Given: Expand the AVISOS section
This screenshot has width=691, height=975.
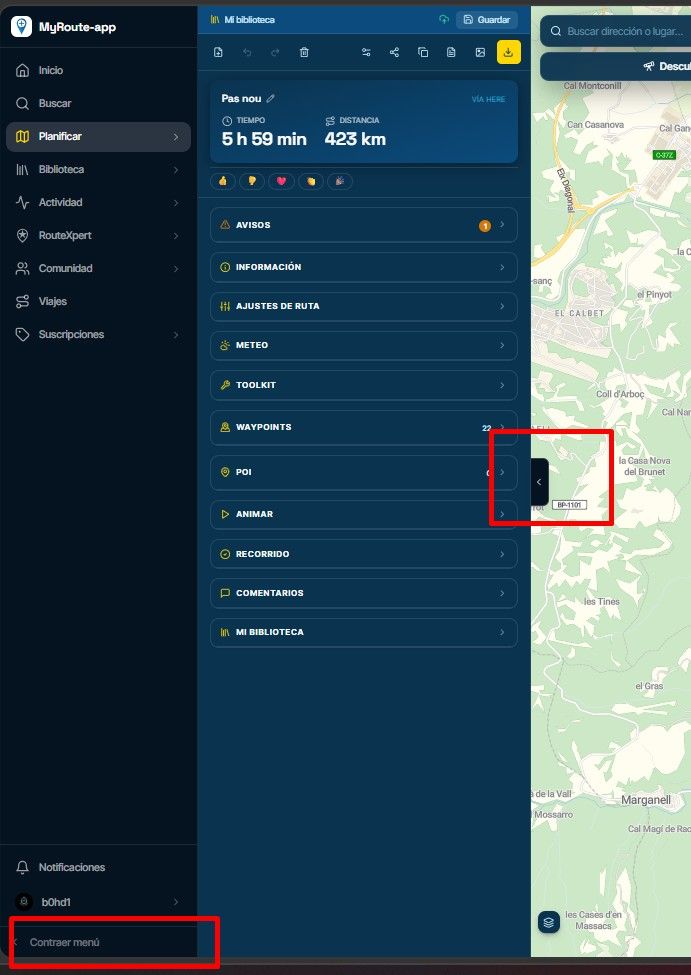Looking at the screenshot, I should 364,225.
